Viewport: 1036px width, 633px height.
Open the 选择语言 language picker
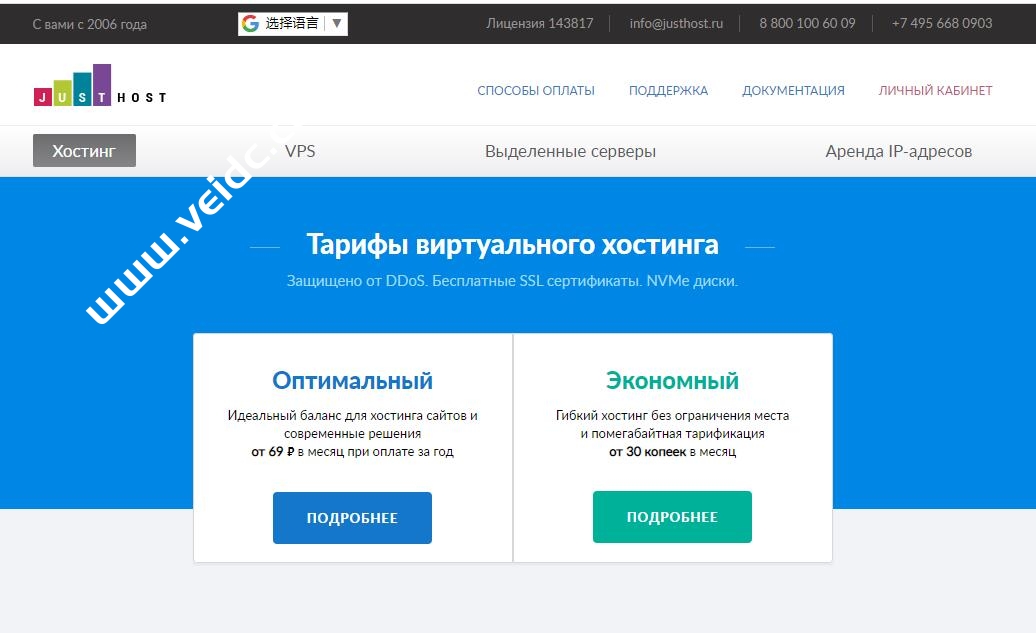(290, 23)
